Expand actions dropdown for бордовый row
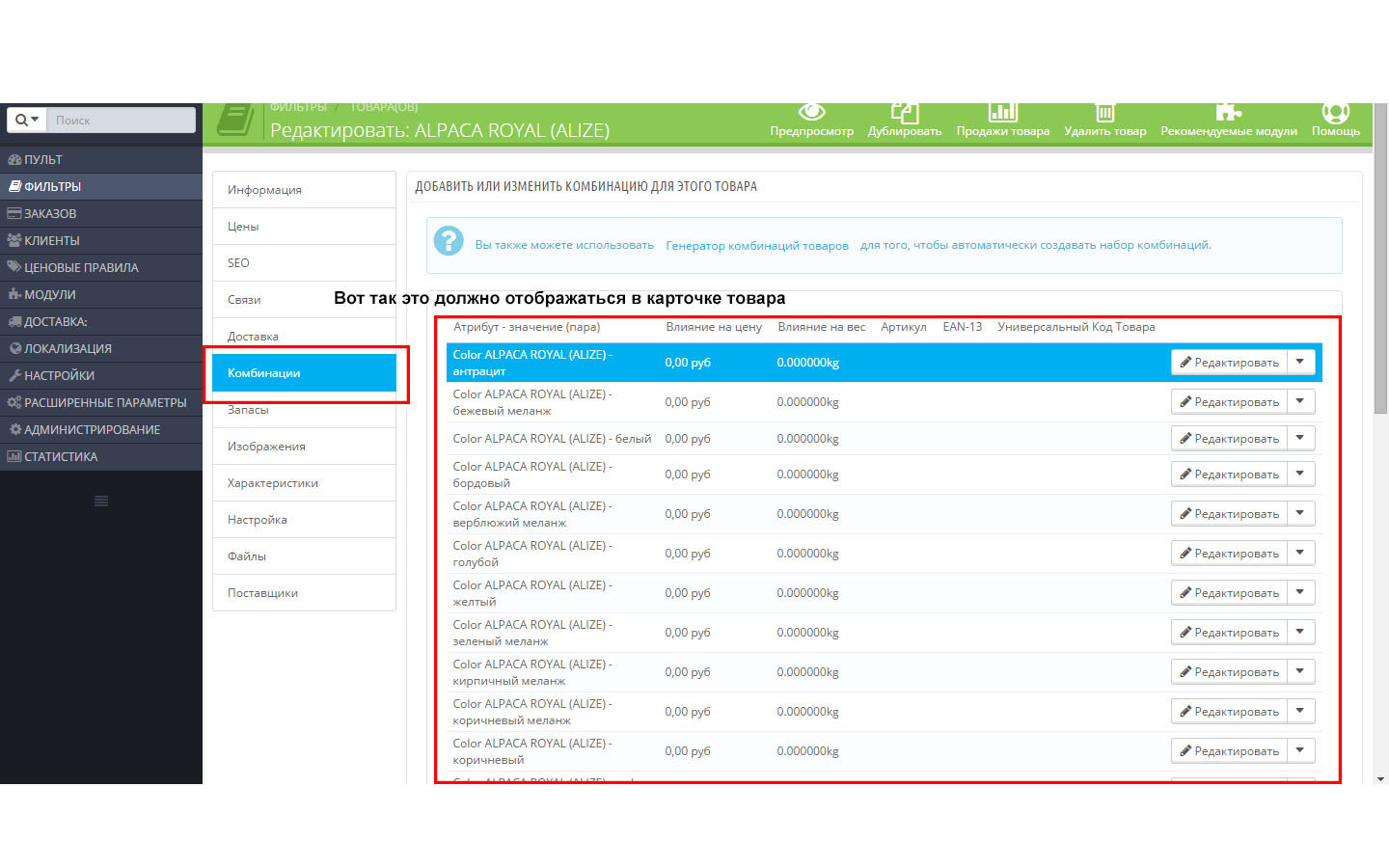Screen dimensions: 1389x868 pos(1300,475)
